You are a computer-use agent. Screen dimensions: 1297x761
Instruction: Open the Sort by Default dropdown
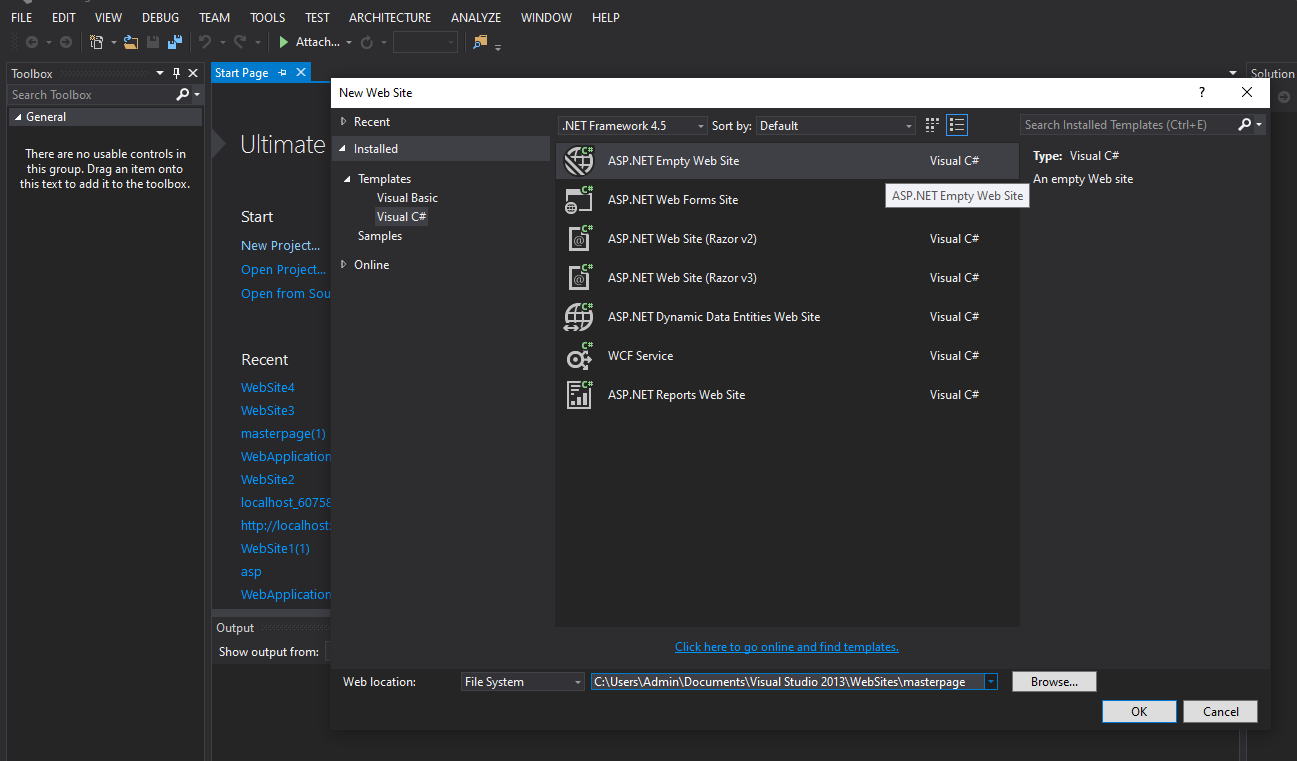pyautogui.click(x=836, y=126)
